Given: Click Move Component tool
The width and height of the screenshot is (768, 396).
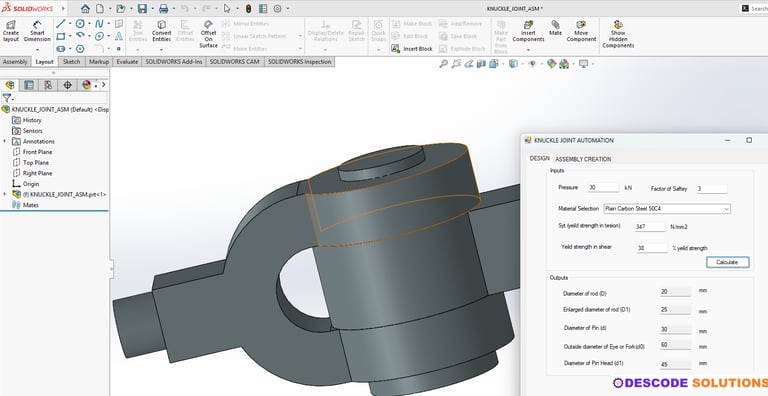Looking at the screenshot, I should coord(581,31).
